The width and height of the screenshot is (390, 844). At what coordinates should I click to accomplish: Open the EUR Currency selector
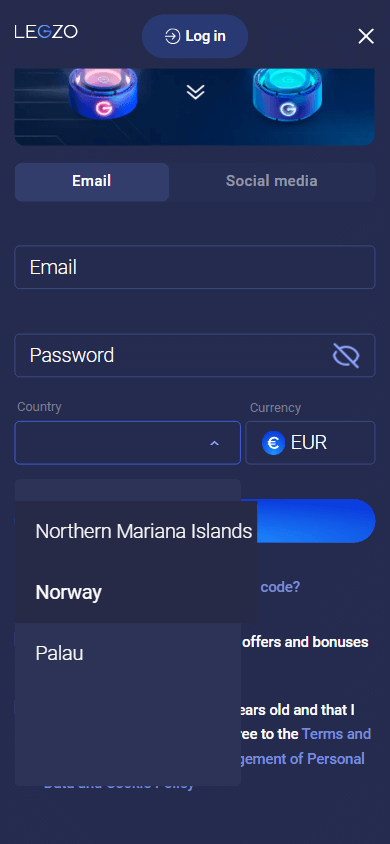click(310, 442)
